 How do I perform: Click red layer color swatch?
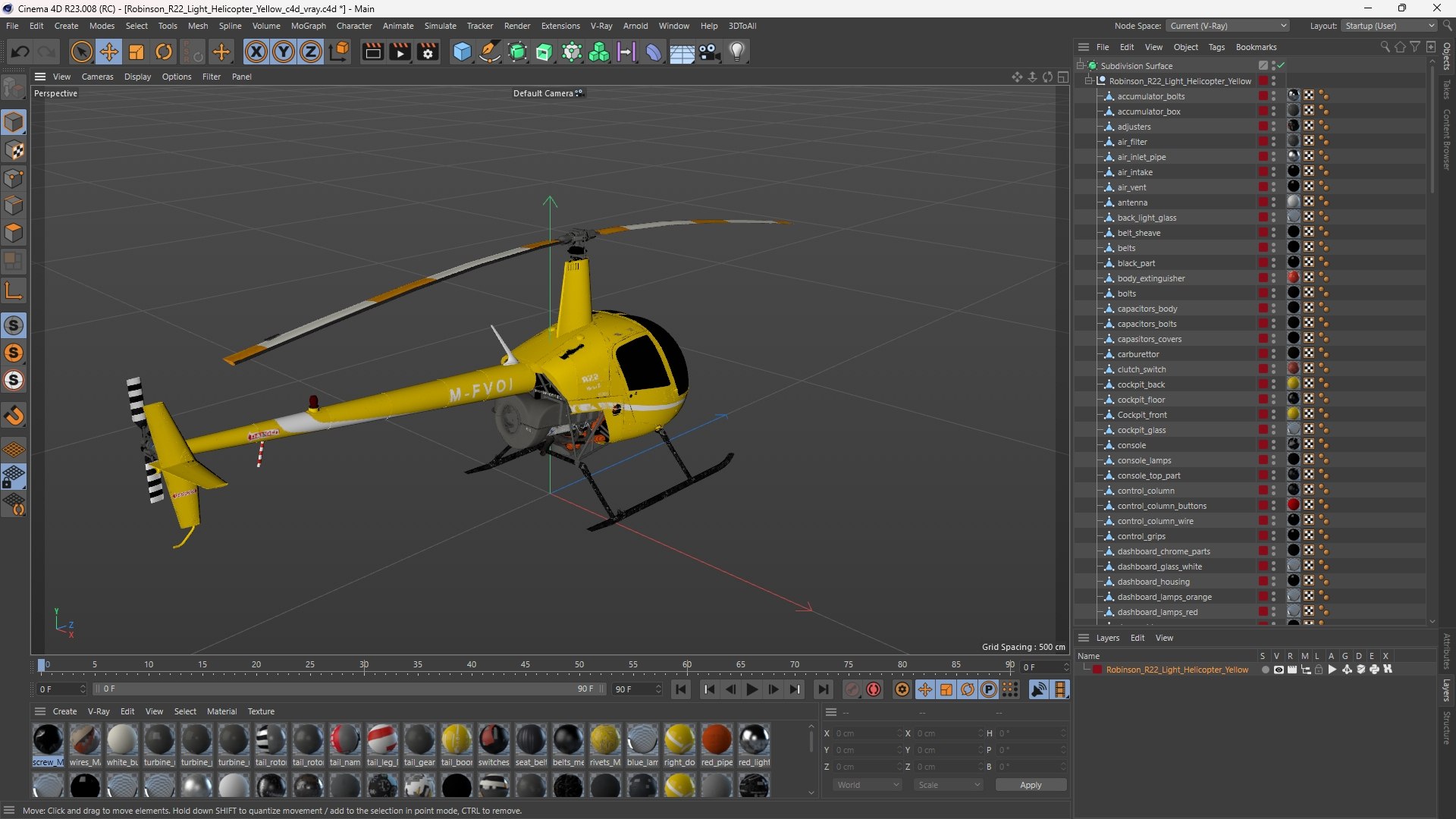pos(1097,670)
